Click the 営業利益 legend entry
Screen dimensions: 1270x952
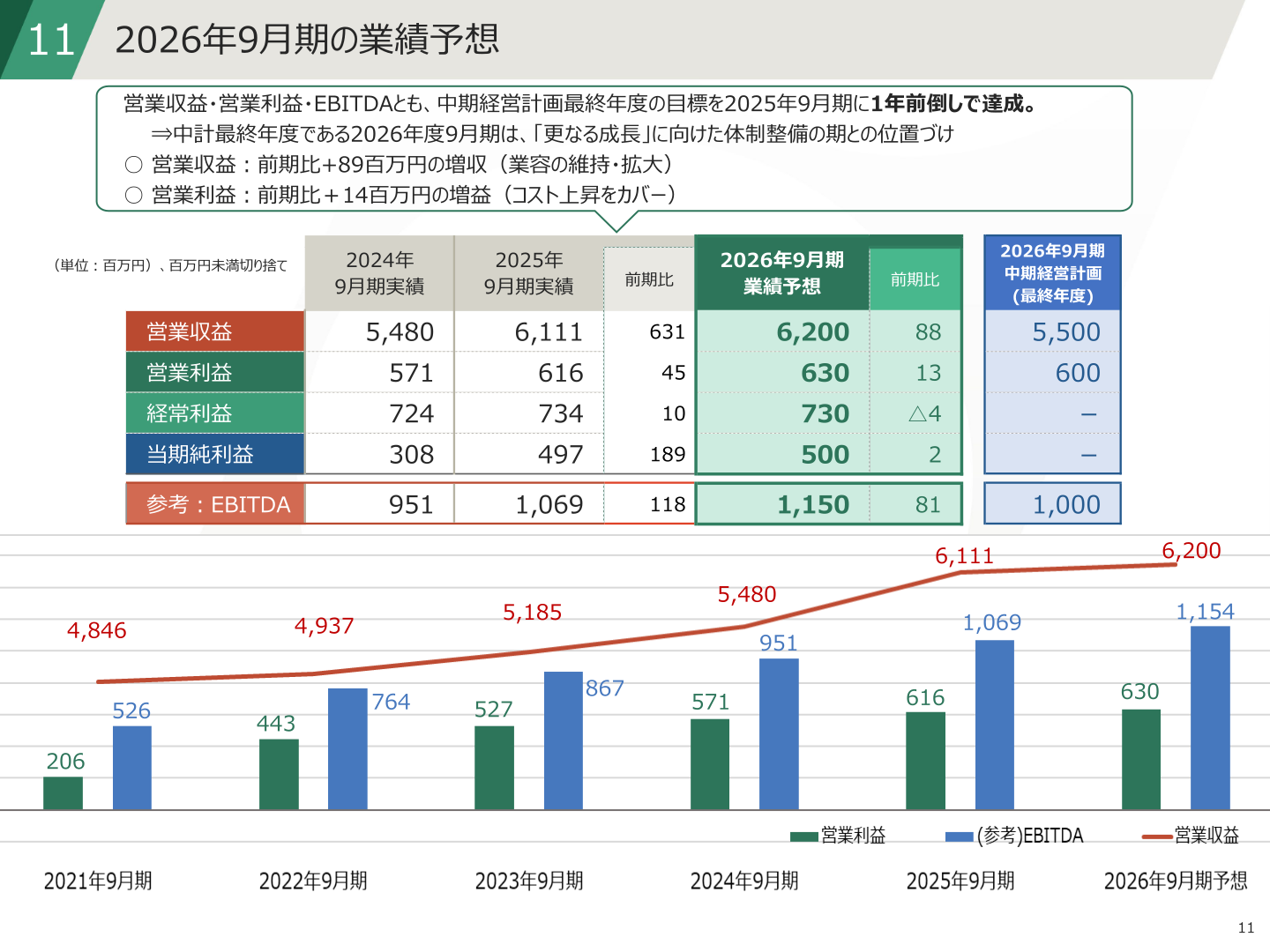coord(838,836)
